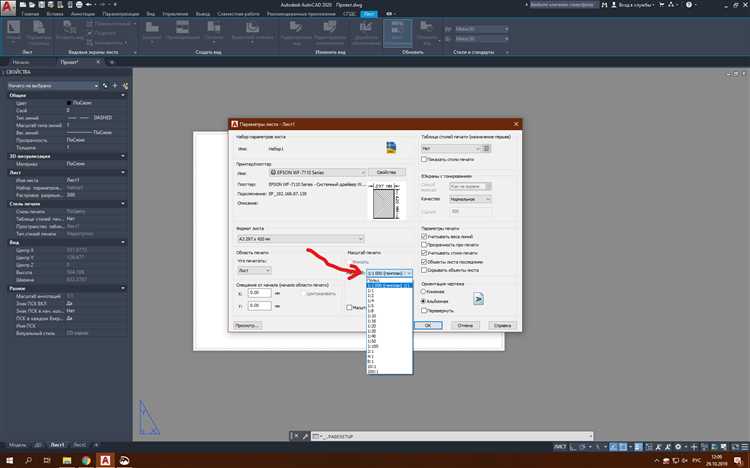Image resolution: width=750 pixels, height=468 pixels.
Task: Switch to the 'Начало' document tab
Action: point(21,62)
